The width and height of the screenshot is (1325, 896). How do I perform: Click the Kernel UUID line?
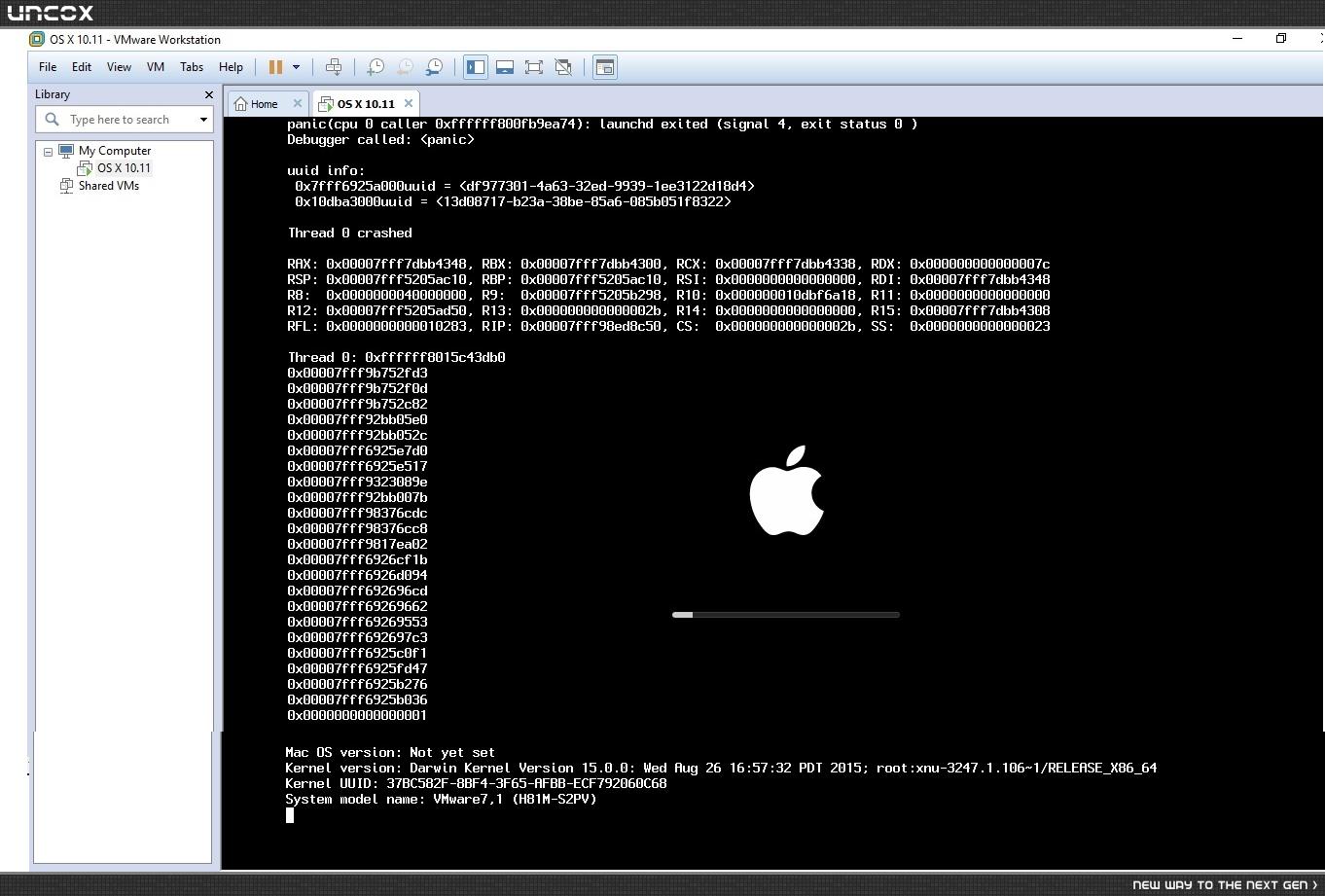point(476,783)
